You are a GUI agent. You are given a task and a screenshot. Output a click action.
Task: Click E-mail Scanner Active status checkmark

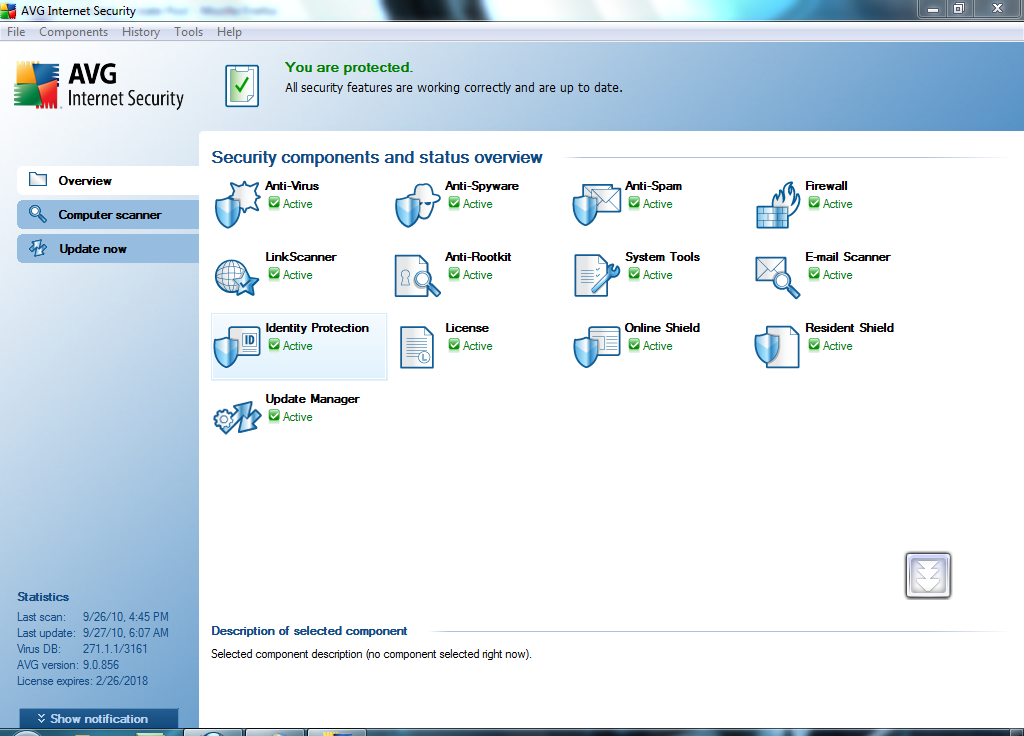(814, 274)
